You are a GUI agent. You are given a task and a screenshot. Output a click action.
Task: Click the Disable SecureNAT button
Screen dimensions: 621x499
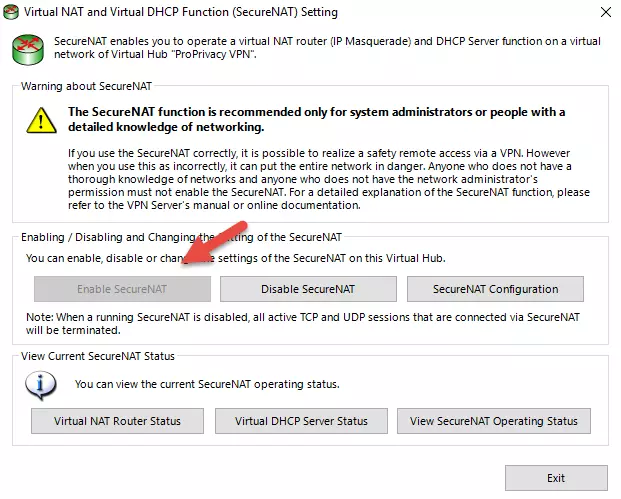[x=307, y=289]
